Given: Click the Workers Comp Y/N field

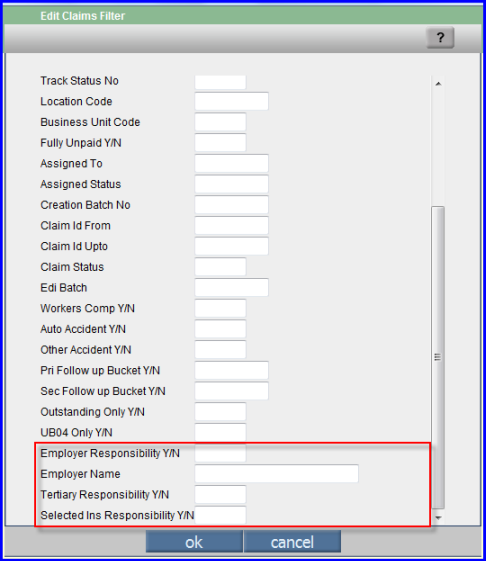Looking at the screenshot, I should [220, 308].
